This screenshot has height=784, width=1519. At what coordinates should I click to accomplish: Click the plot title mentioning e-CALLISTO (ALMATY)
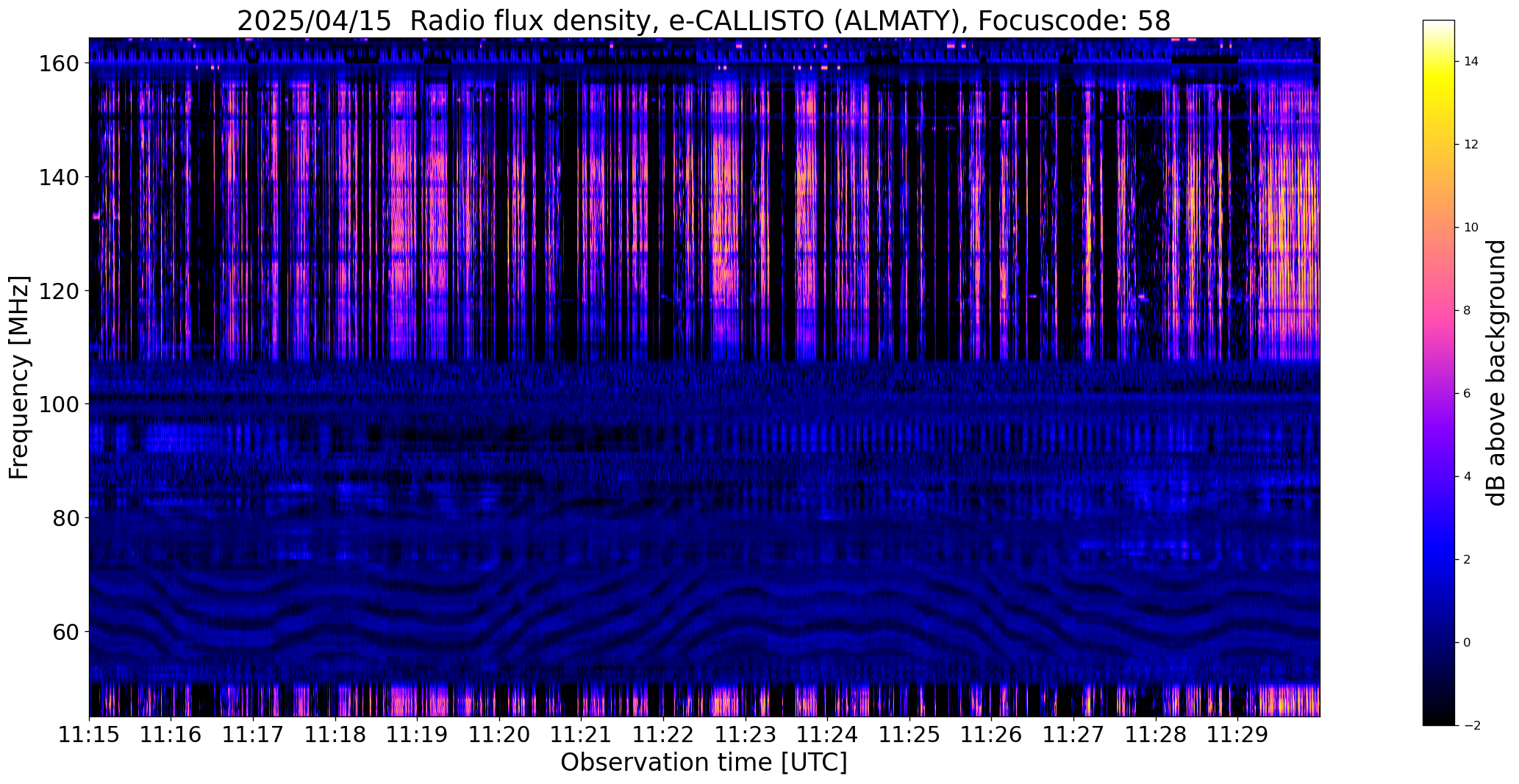click(x=704, y=21)
